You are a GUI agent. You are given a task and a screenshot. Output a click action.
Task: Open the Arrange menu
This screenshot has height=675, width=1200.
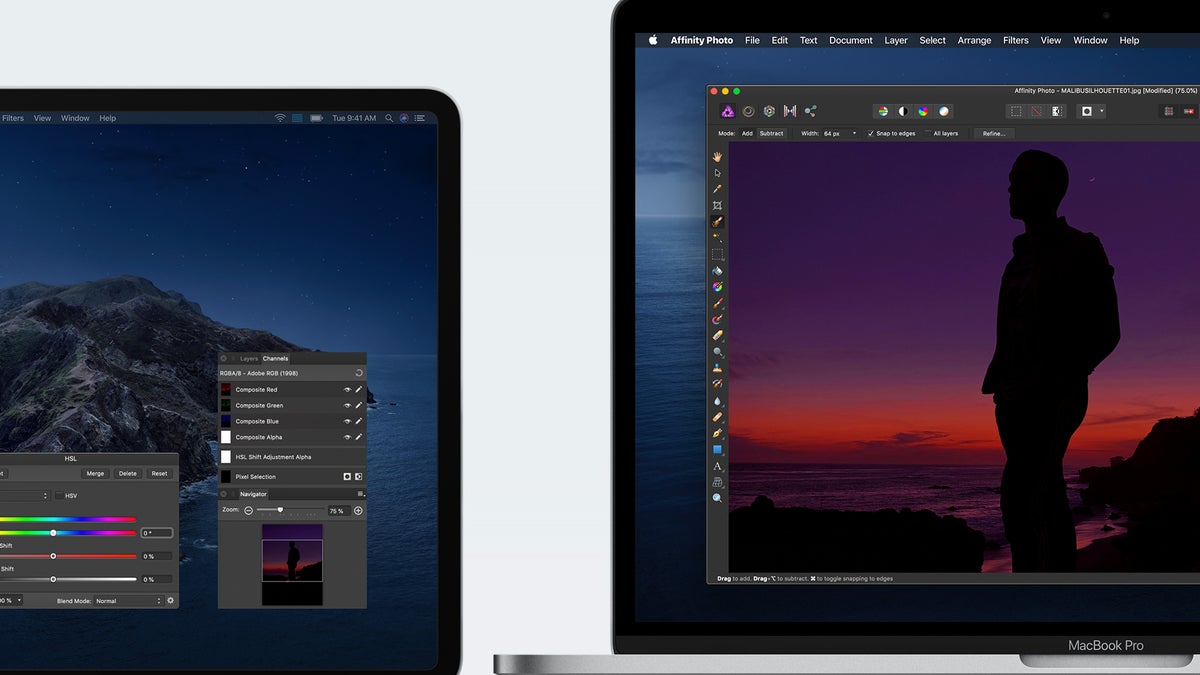(975, 40)
